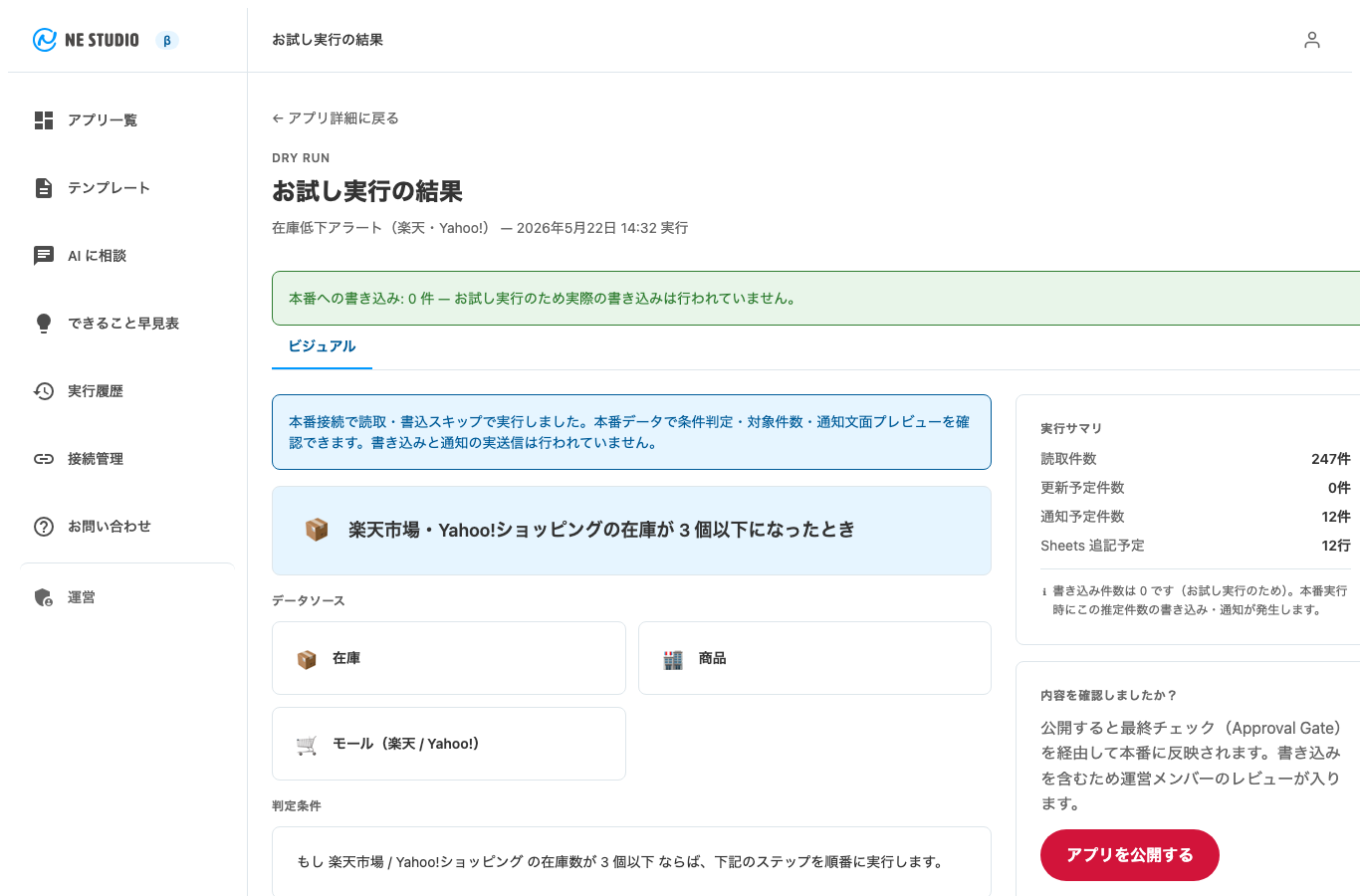Click the 通知予定件数 12件 value
1360x896 pixels.
click(x=1336, y=517)
